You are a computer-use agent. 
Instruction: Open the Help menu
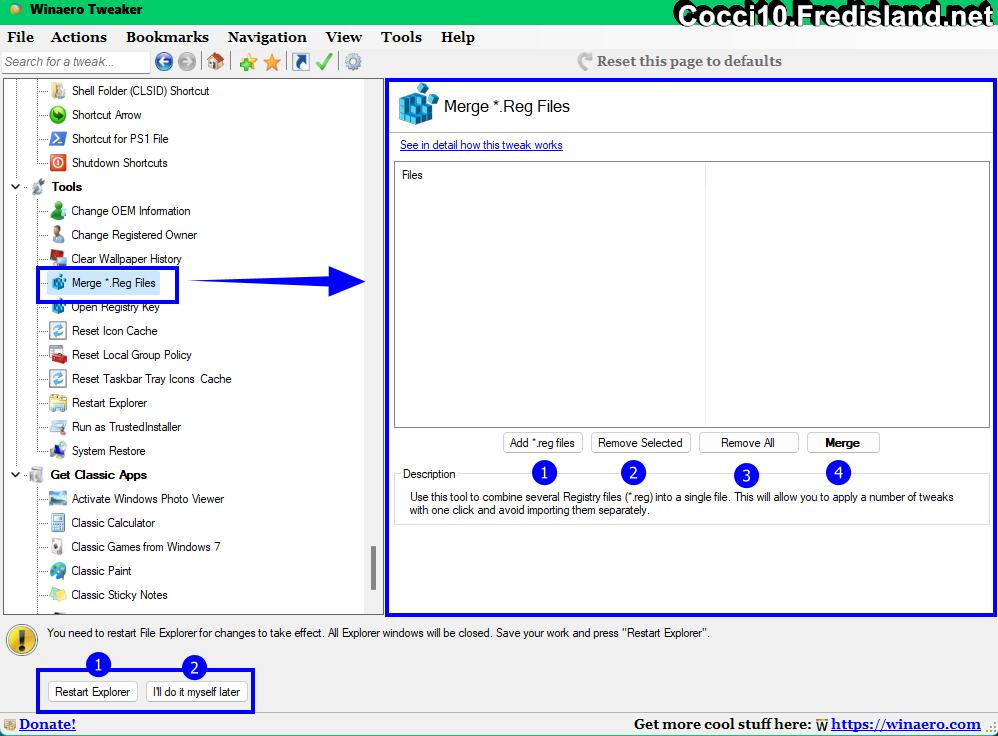(x=458, y=37)
